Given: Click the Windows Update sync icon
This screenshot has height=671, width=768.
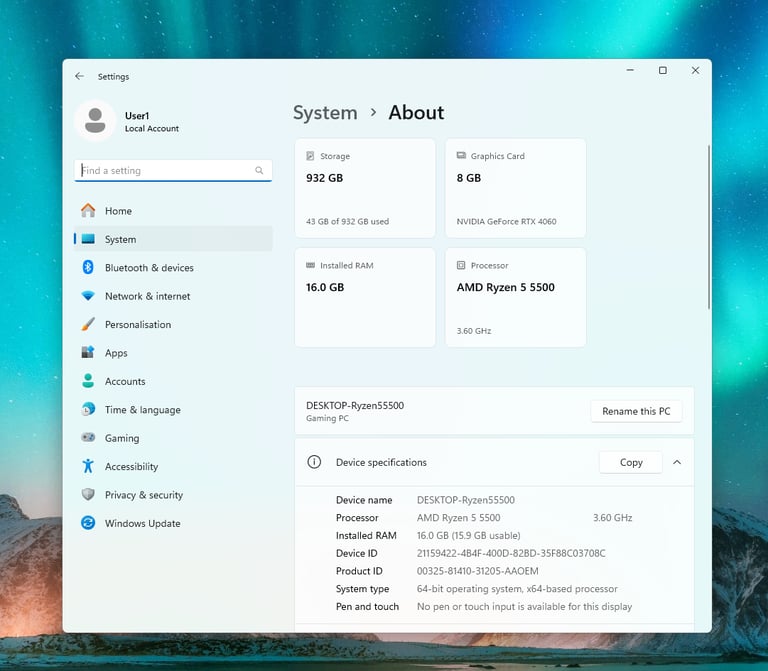Looking at the screenshot, I should click(88, 523).
